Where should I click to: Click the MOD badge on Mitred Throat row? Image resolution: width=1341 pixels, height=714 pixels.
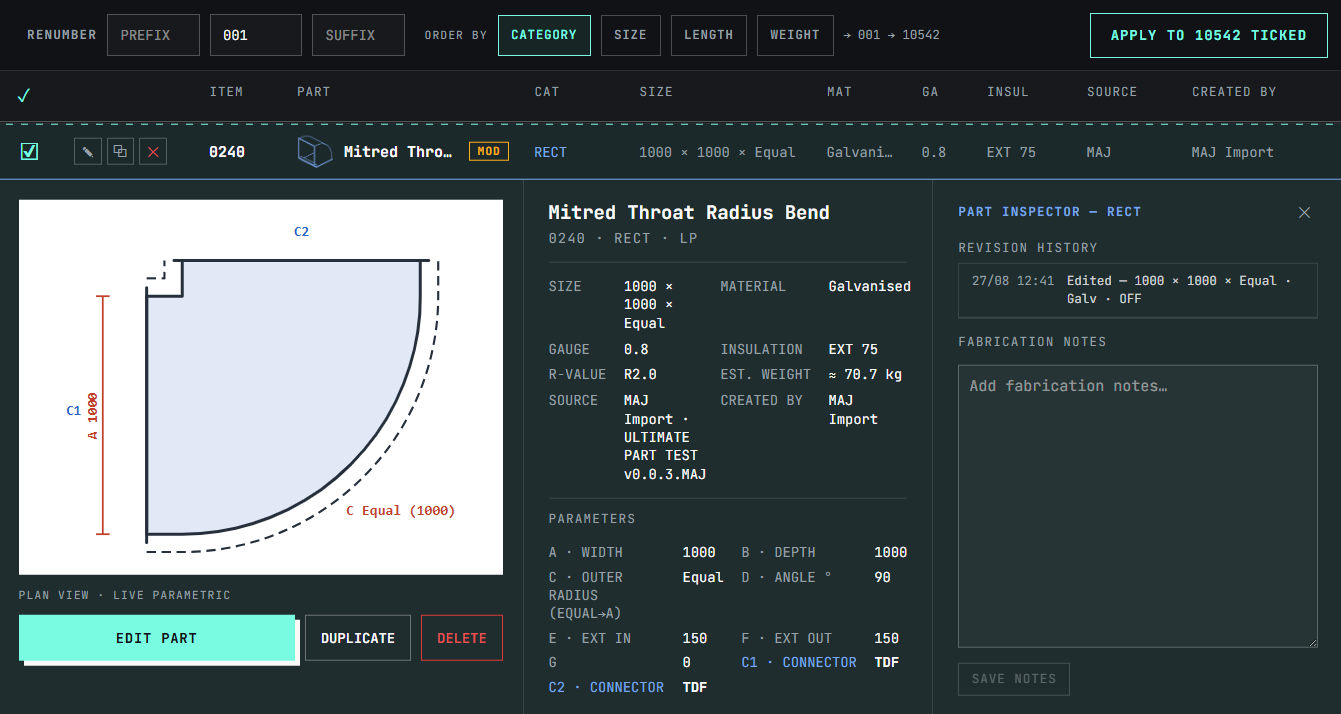click(489, 152)
